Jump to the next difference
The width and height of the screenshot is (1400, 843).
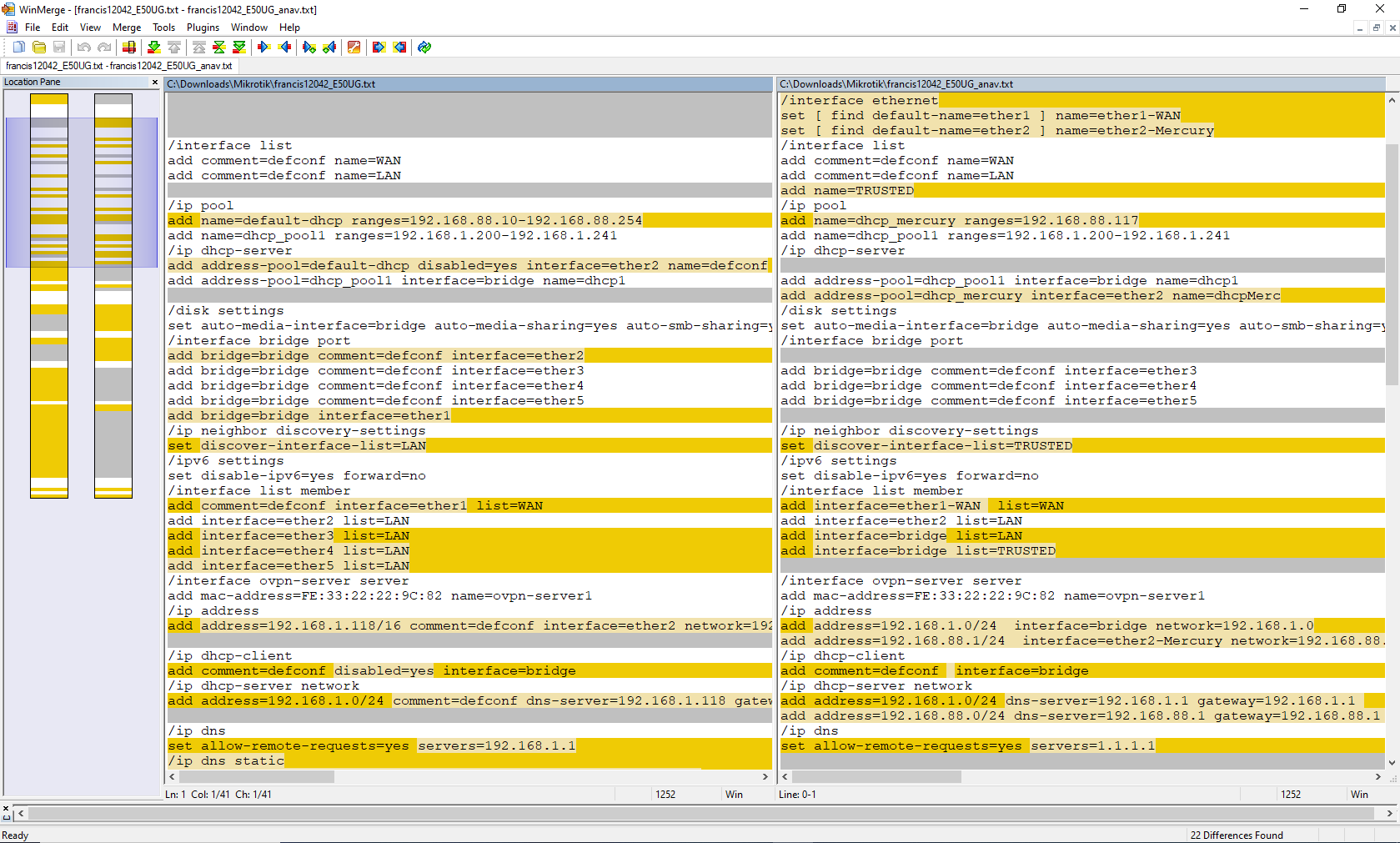point(154,48)
